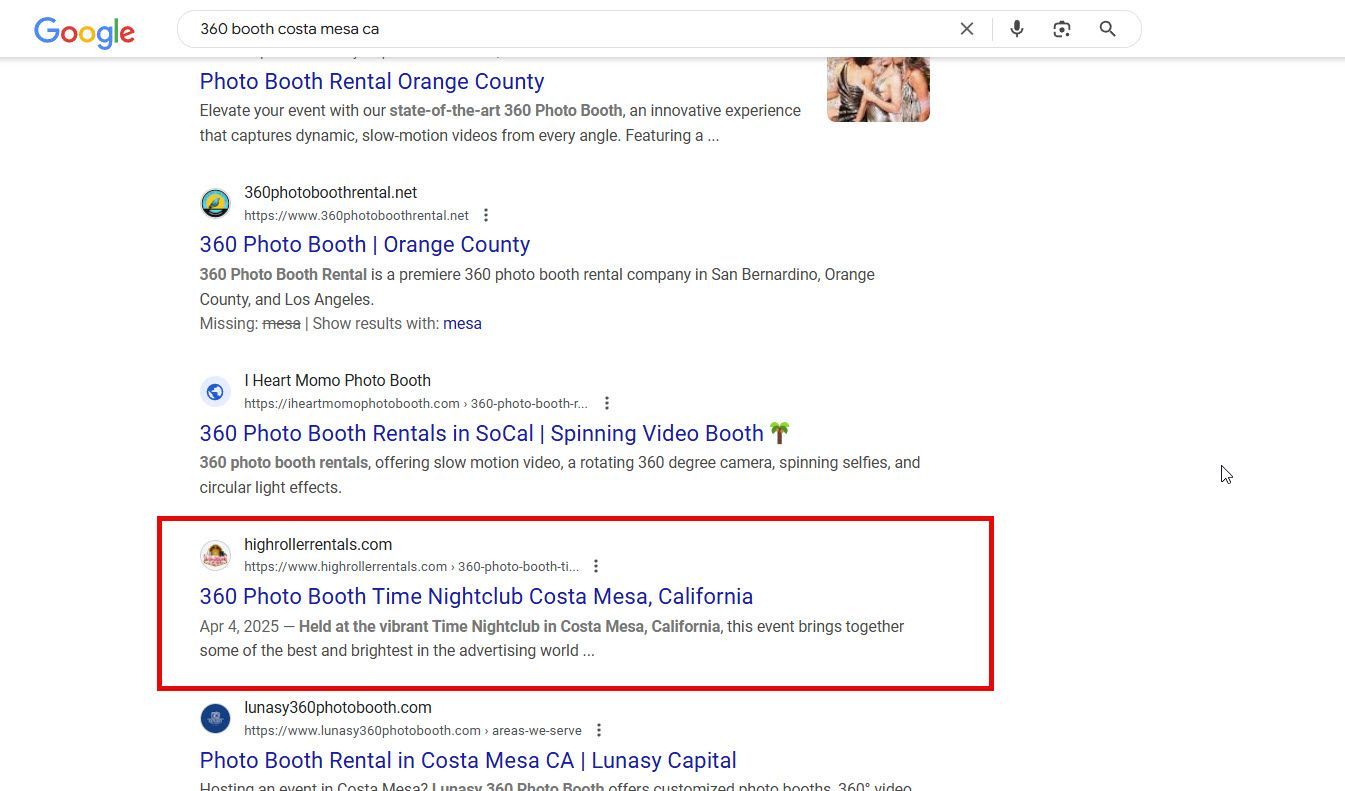Open more options for highrollerrentals.com result

point(596,566)
